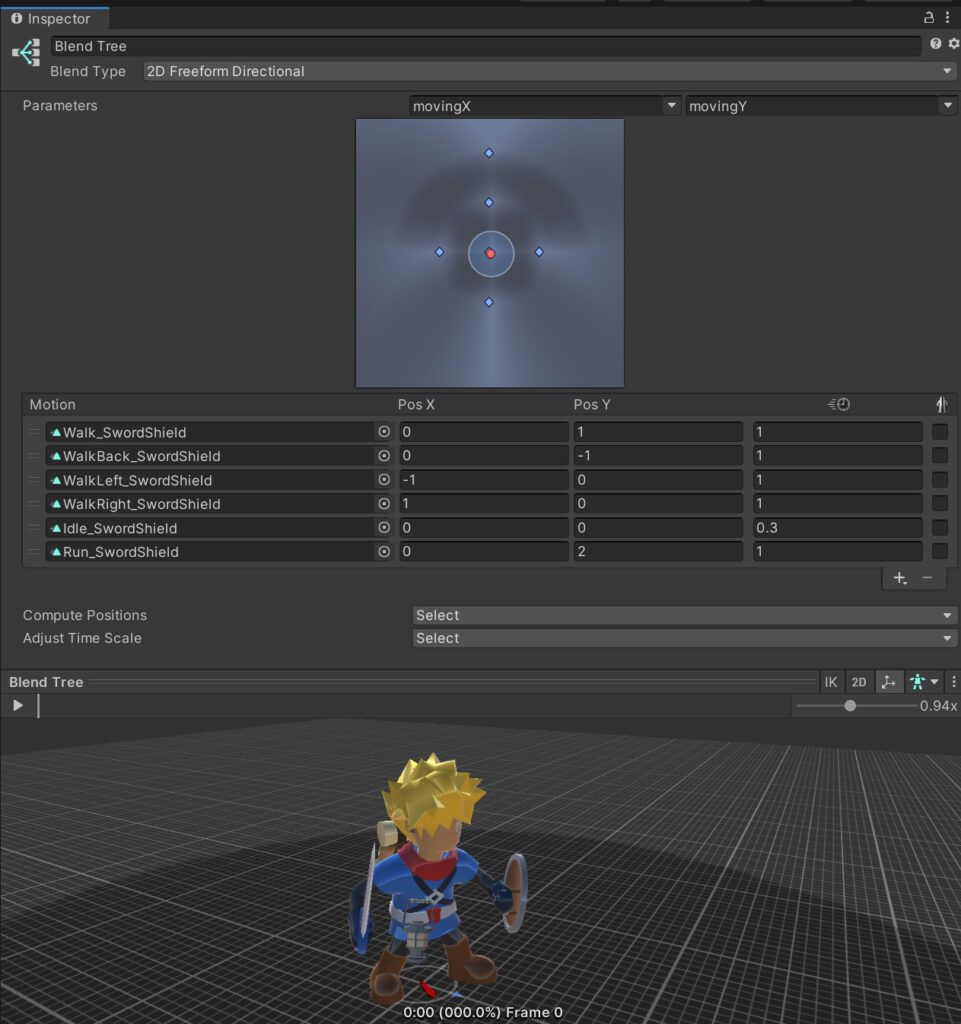The image size is (961, 1024).
Task: Open the preview panel's three-dot menu
Action: click(x=953, y=682)
